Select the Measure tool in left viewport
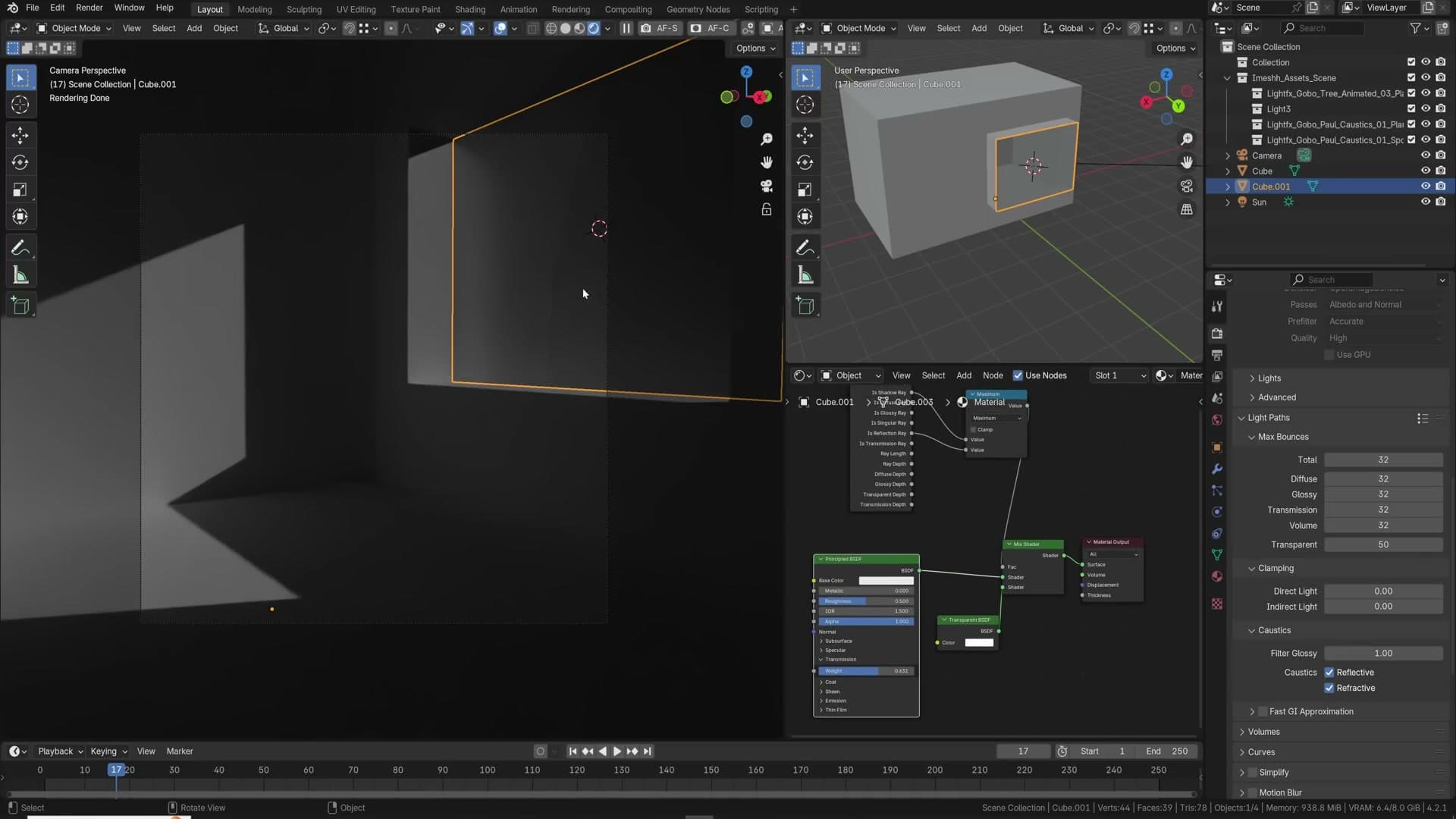Image resolution: width=1456 pixels, height=819 pixels. [x=20, y=275]
